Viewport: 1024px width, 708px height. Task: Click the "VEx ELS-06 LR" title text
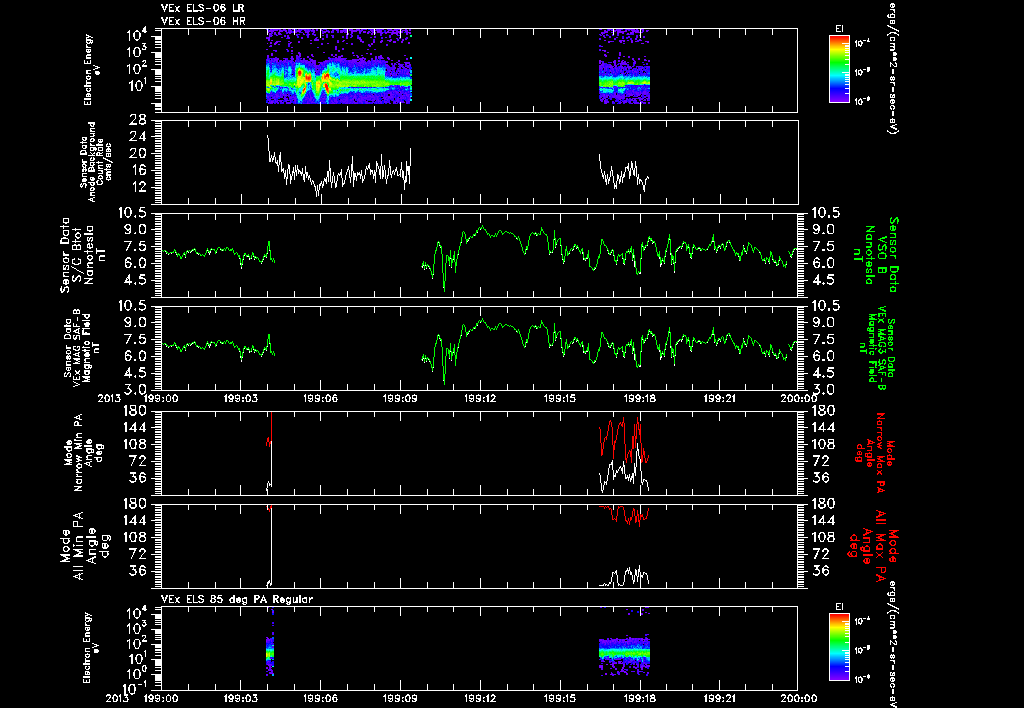tap(203, 8)
